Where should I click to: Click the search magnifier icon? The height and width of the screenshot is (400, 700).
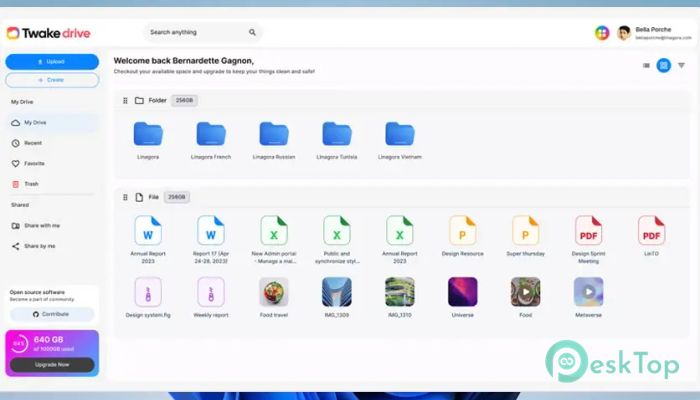[x=252, y=32]
